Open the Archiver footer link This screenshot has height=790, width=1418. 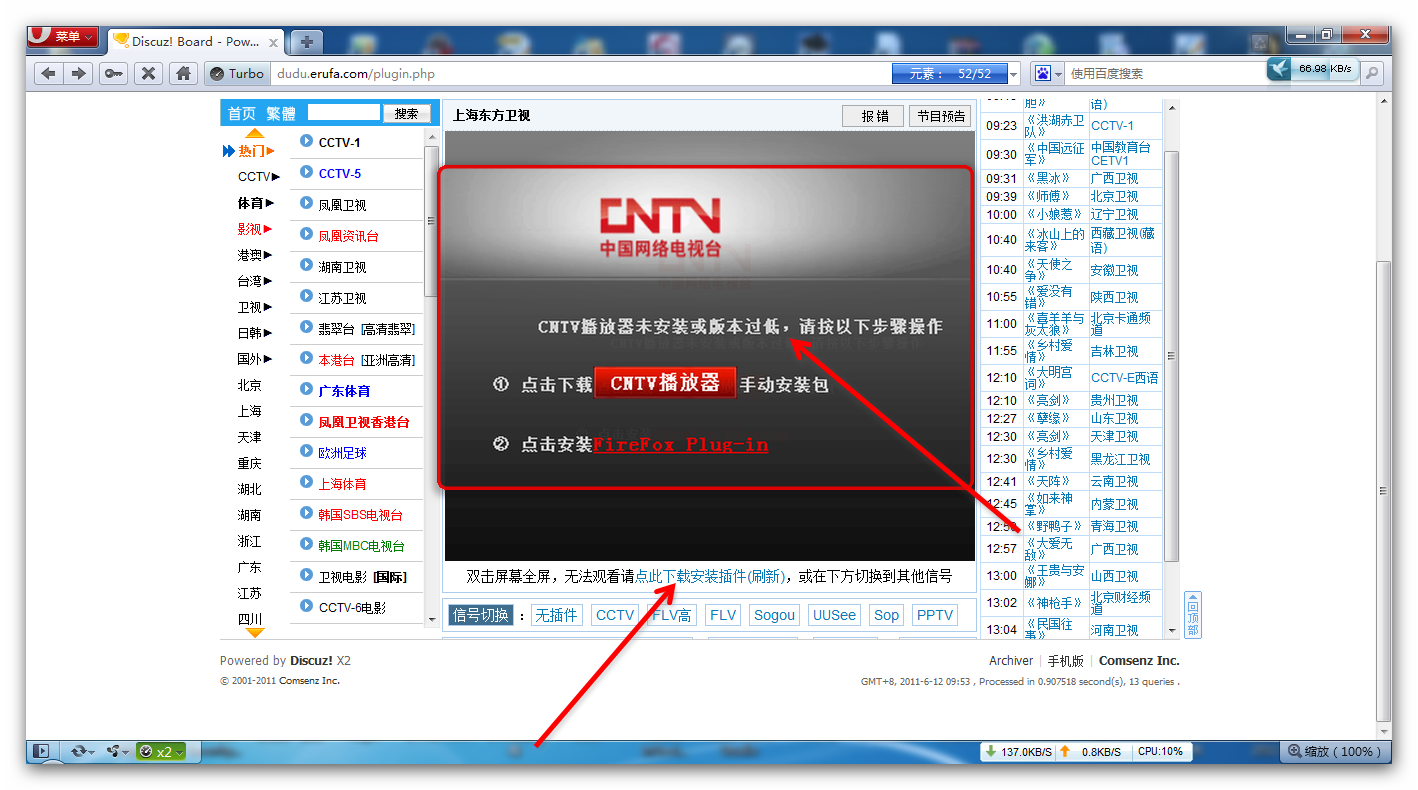tap(1011, 661)
